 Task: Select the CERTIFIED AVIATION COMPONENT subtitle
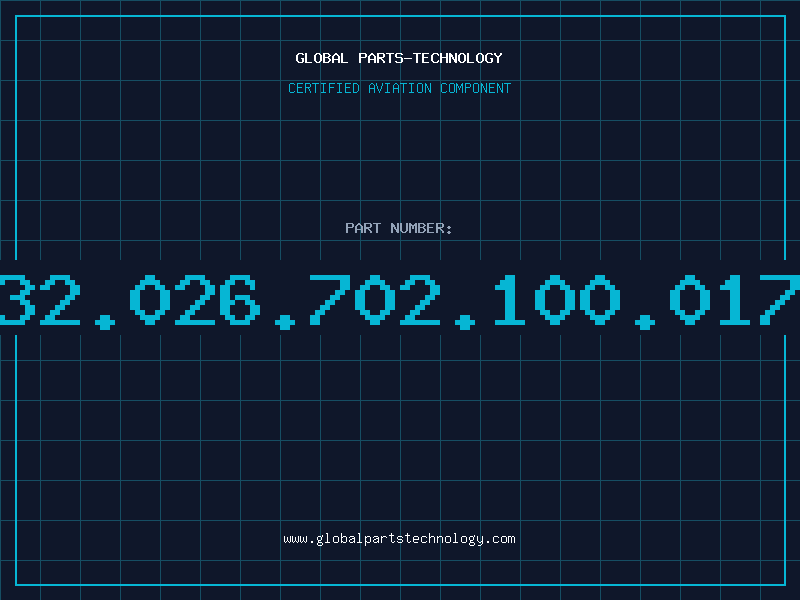point(399,88)
